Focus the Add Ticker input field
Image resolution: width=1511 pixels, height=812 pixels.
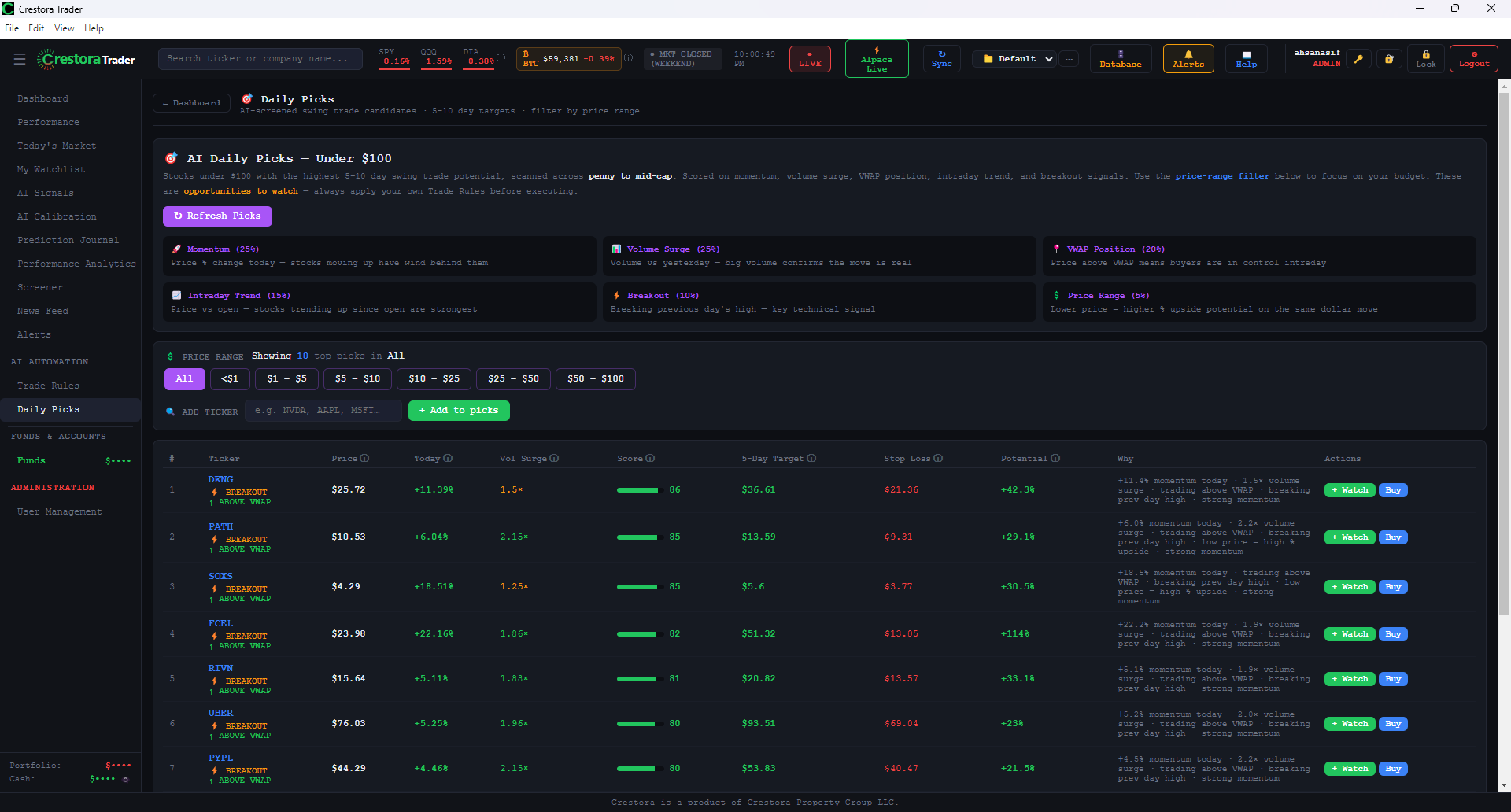point(323,411)
